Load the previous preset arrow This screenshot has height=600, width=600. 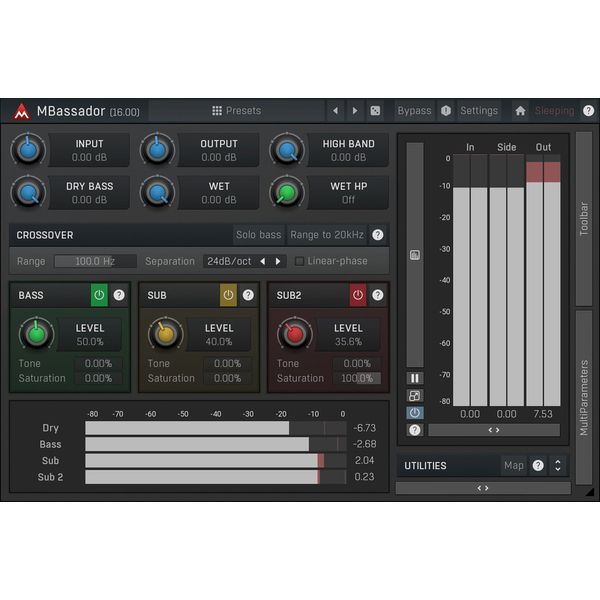tap(336, 111)
